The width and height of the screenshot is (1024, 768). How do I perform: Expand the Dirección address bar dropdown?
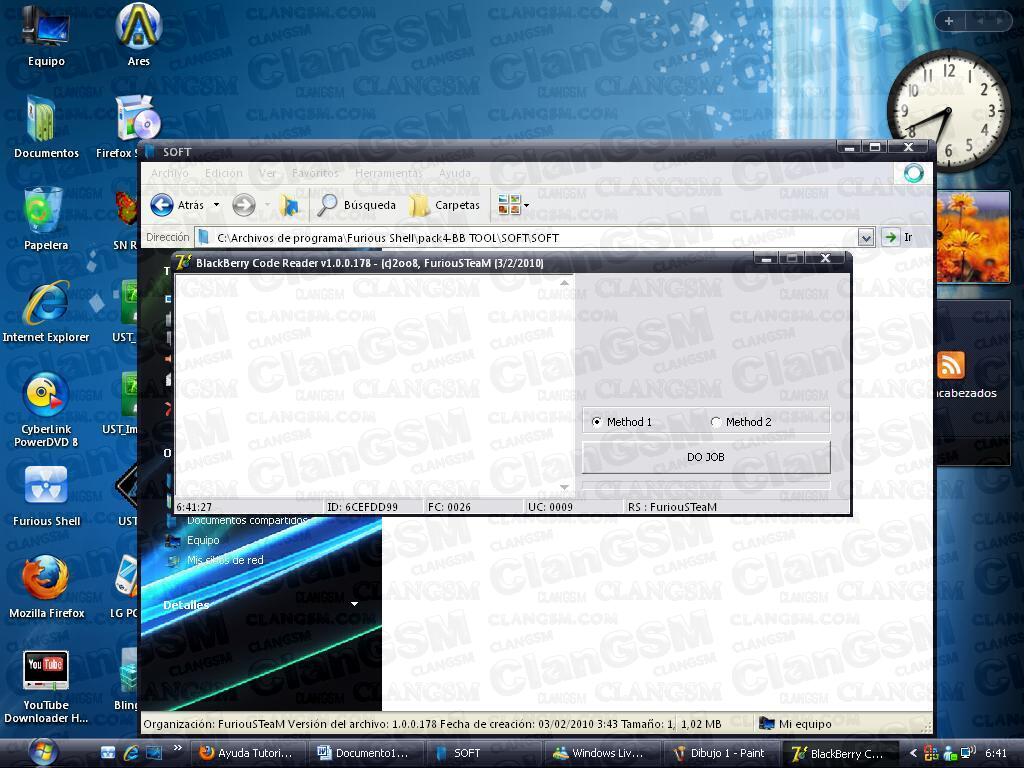pos(866,238)
